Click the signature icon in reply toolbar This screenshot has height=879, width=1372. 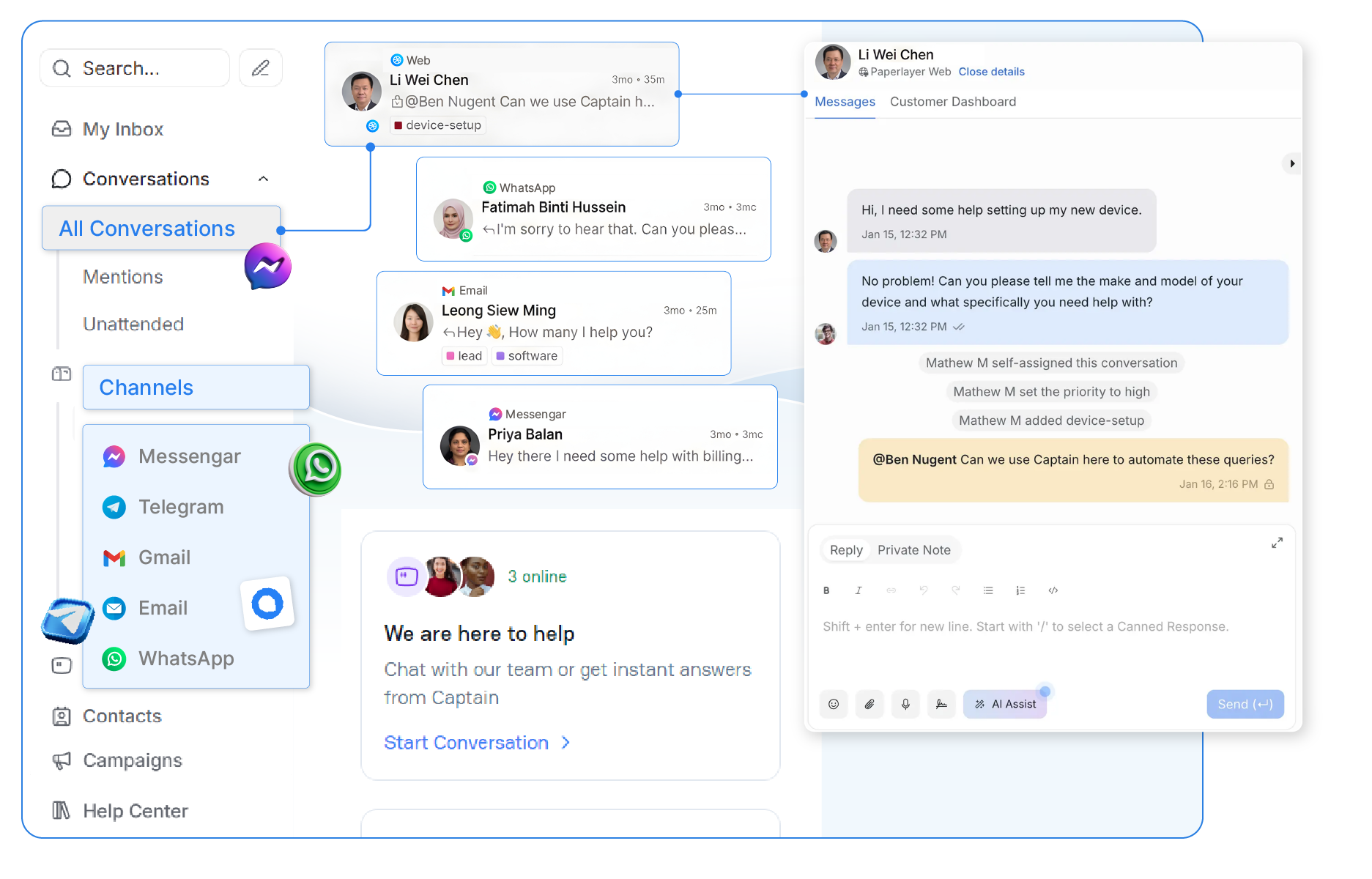click(x=941, y=704)
